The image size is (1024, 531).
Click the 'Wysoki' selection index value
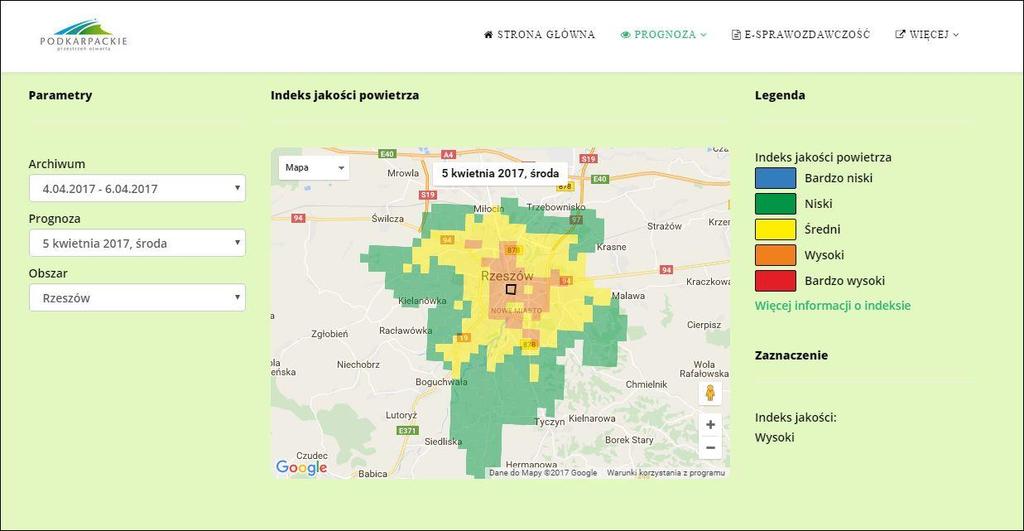click(x=775, y=438)
